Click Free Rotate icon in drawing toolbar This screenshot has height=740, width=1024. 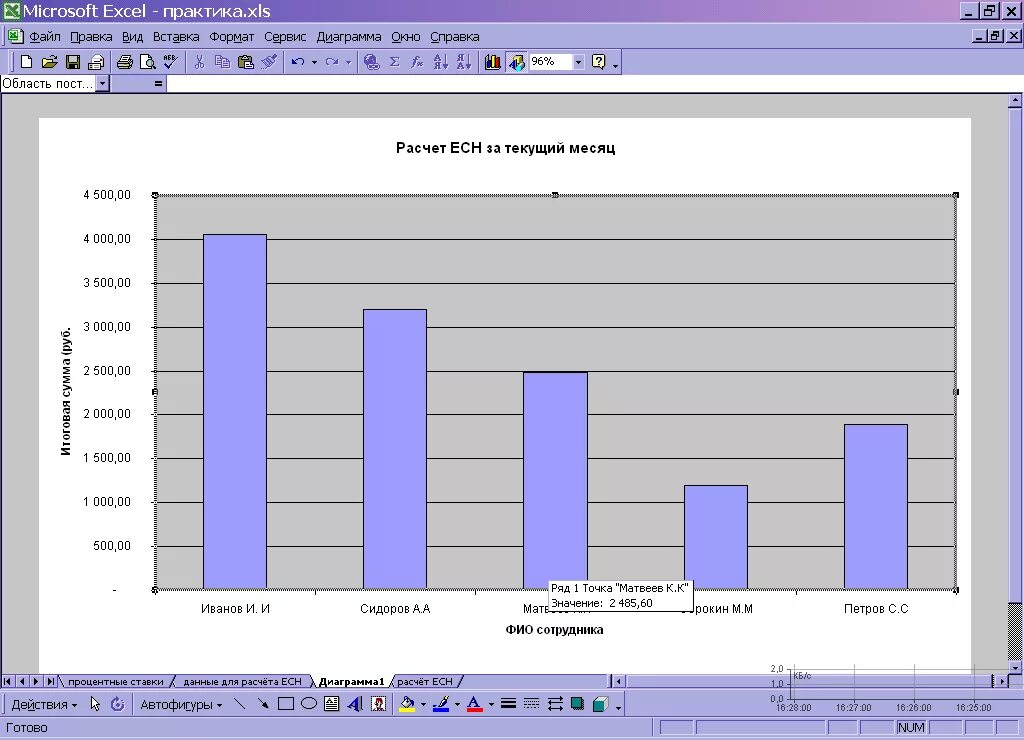[x=118, y=704]
